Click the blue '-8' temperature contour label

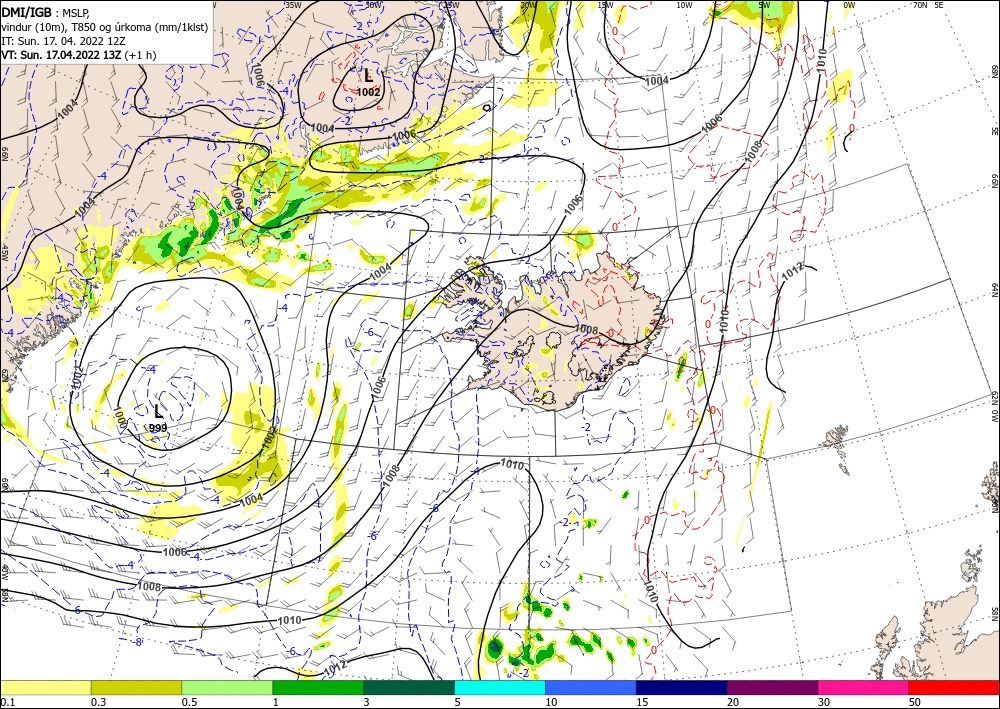(137, 642)
